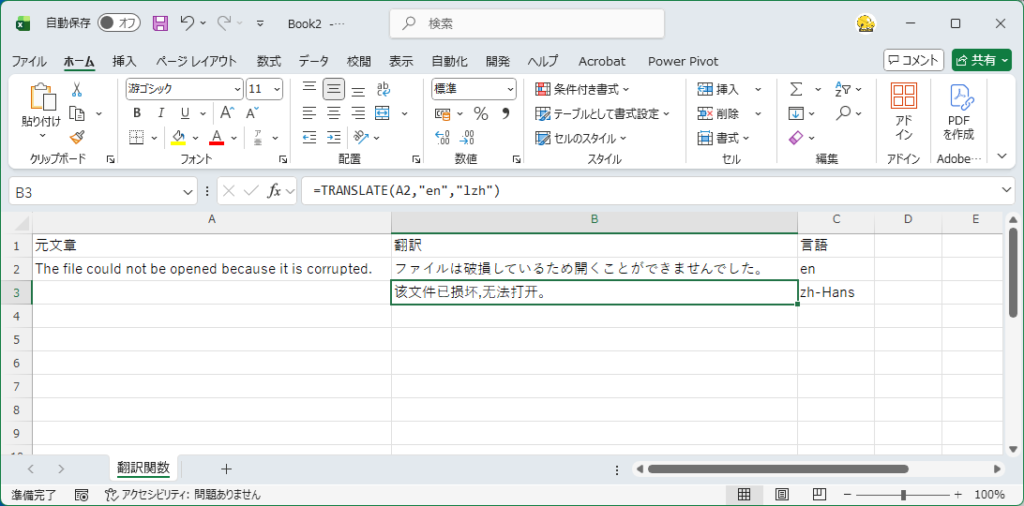The image size is (1024, 506).
Task: Click the AutoSum sigma icon
Action: click(797, 89)
